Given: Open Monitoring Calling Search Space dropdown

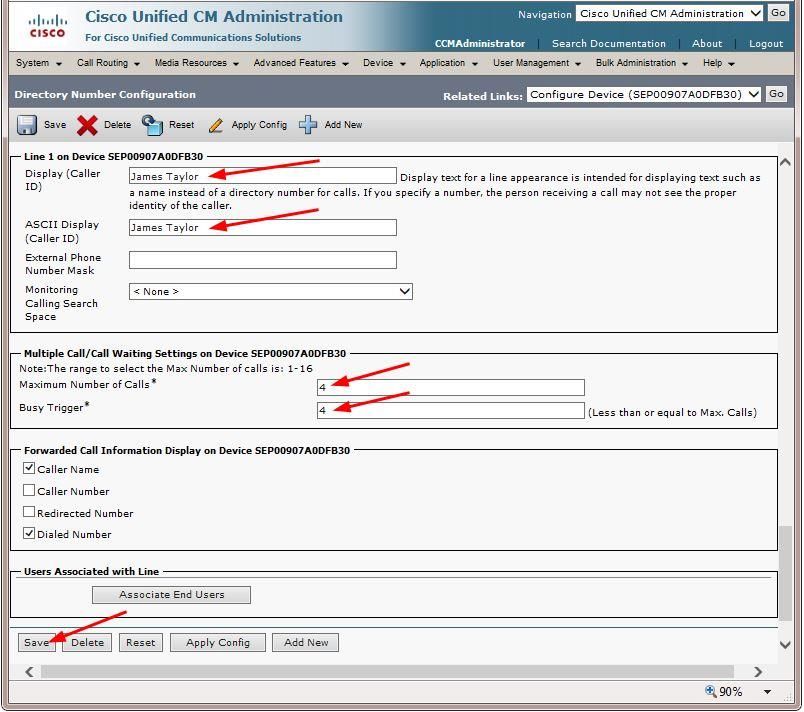Looking at the screenshot, I should [x=271, y=291].
